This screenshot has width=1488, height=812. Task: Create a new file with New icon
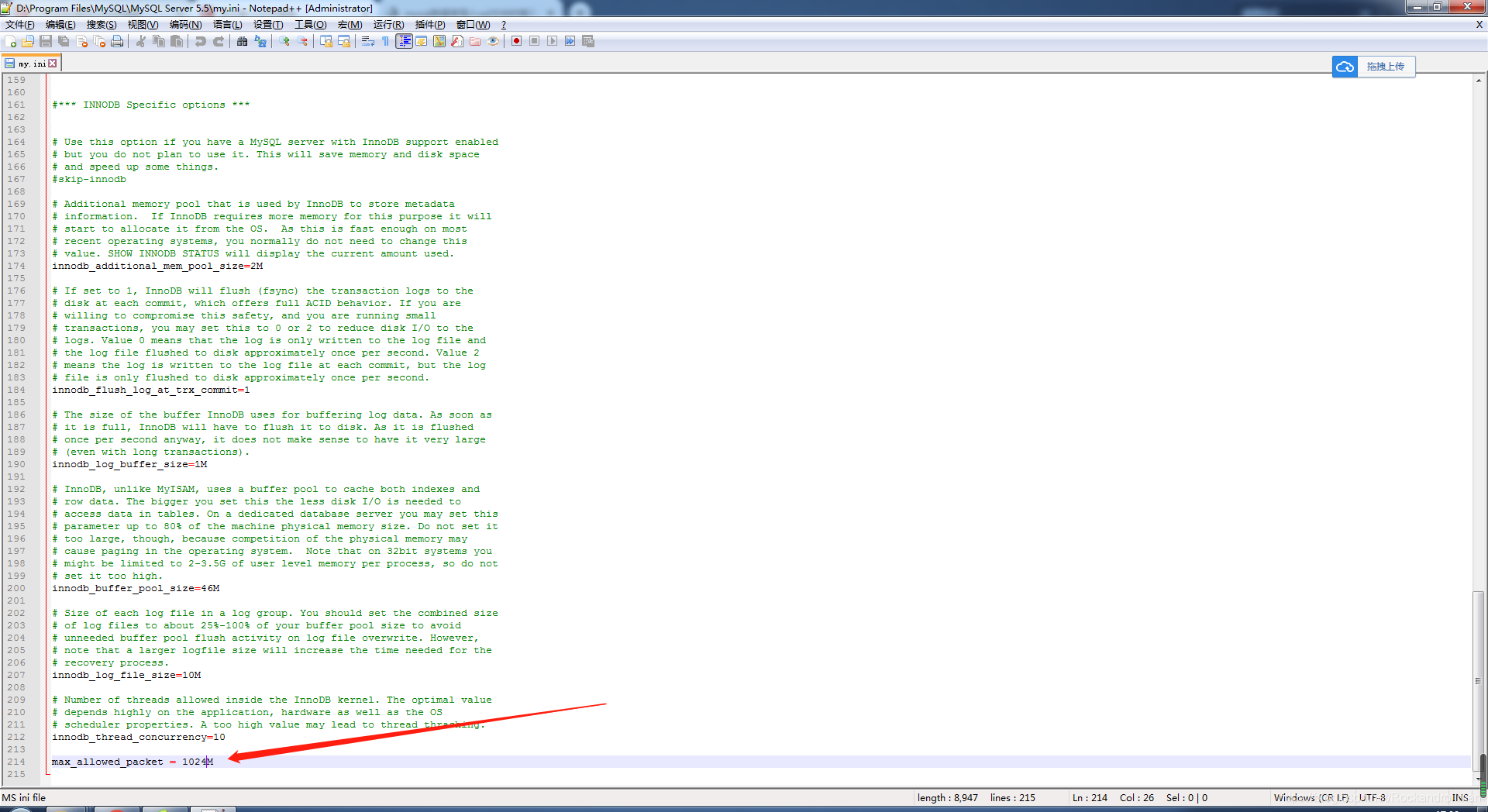[x=11, y=41]
